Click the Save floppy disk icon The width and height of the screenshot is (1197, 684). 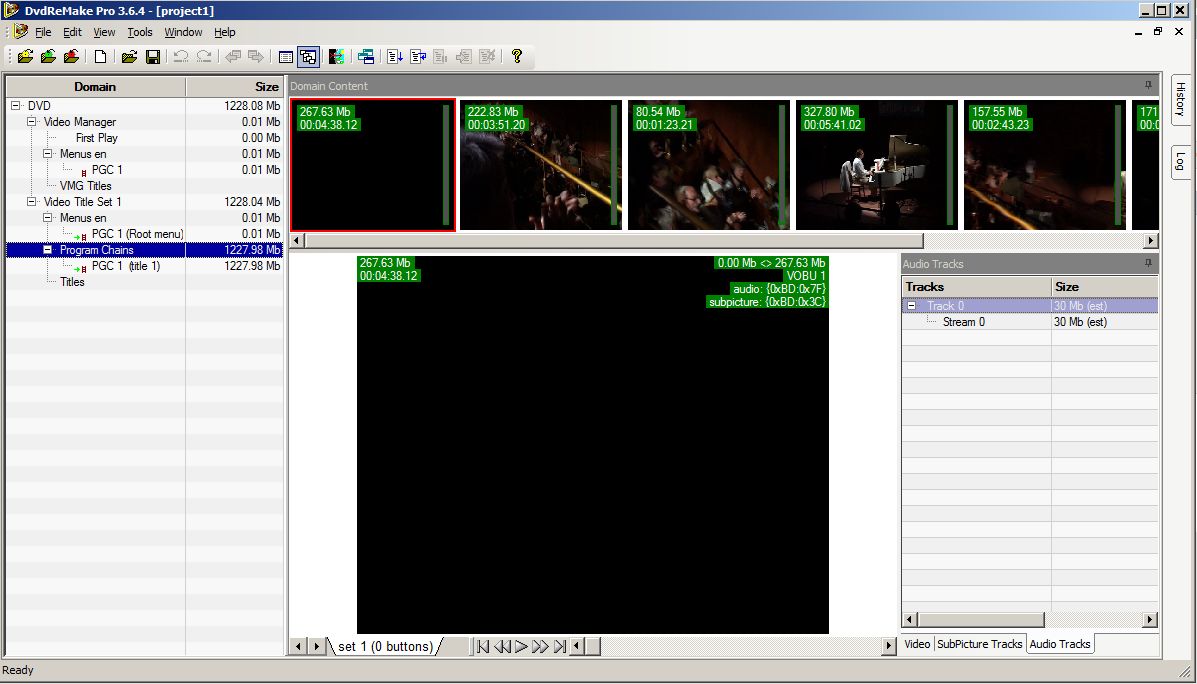click(153, 57)
